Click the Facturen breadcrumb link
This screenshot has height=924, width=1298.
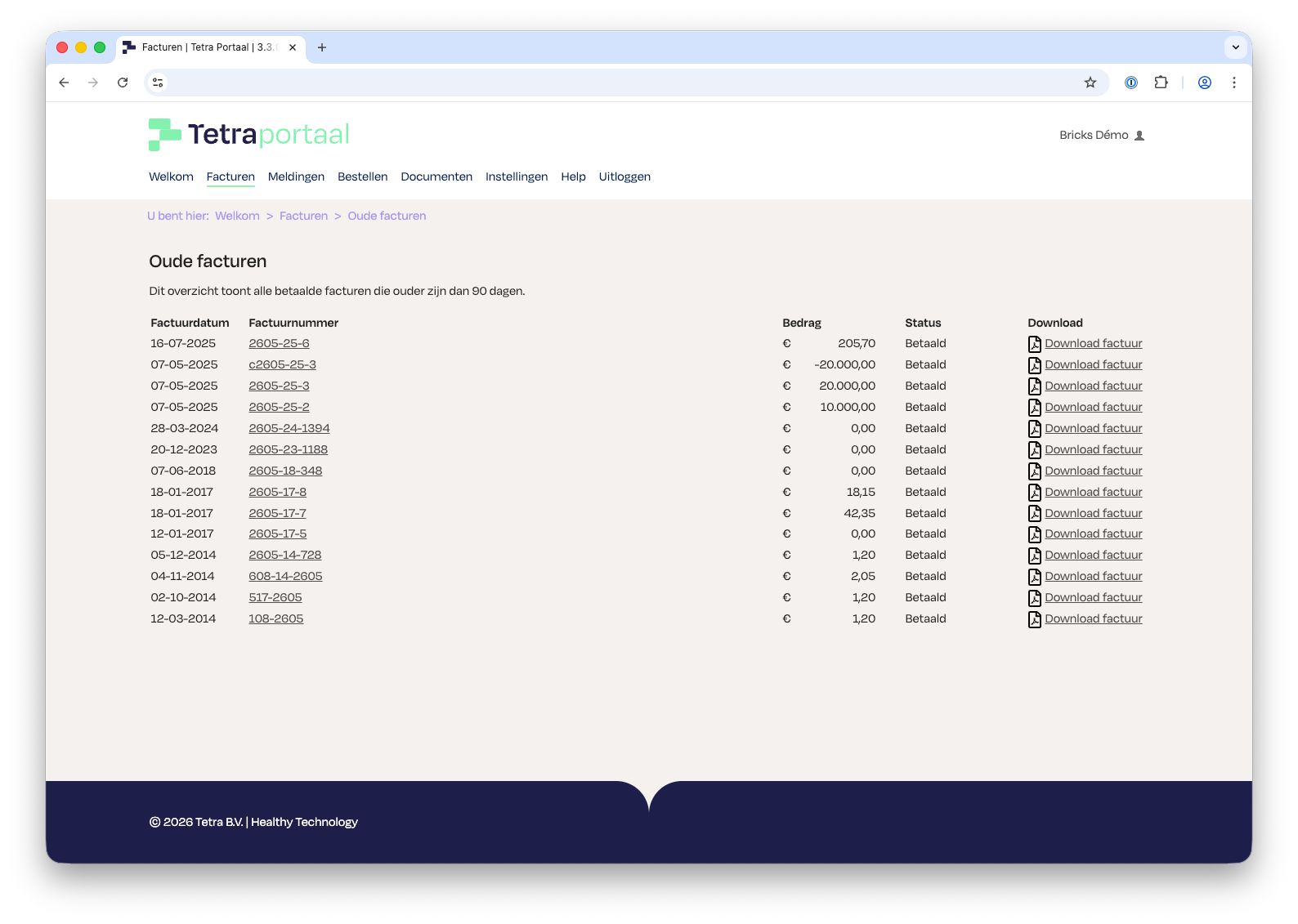pyautogui.click(x=303, y=216)
